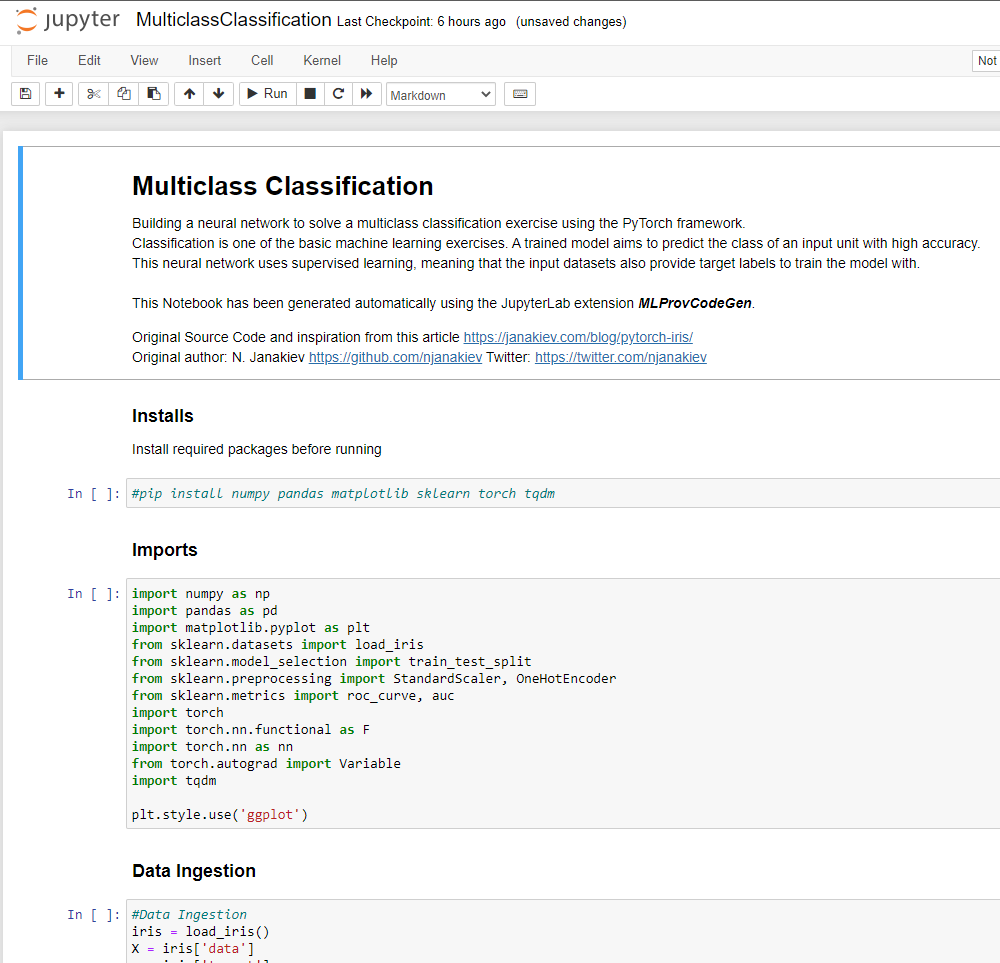Click the Imports heading
The image size is (1000, 963).
tap(165, 550)
